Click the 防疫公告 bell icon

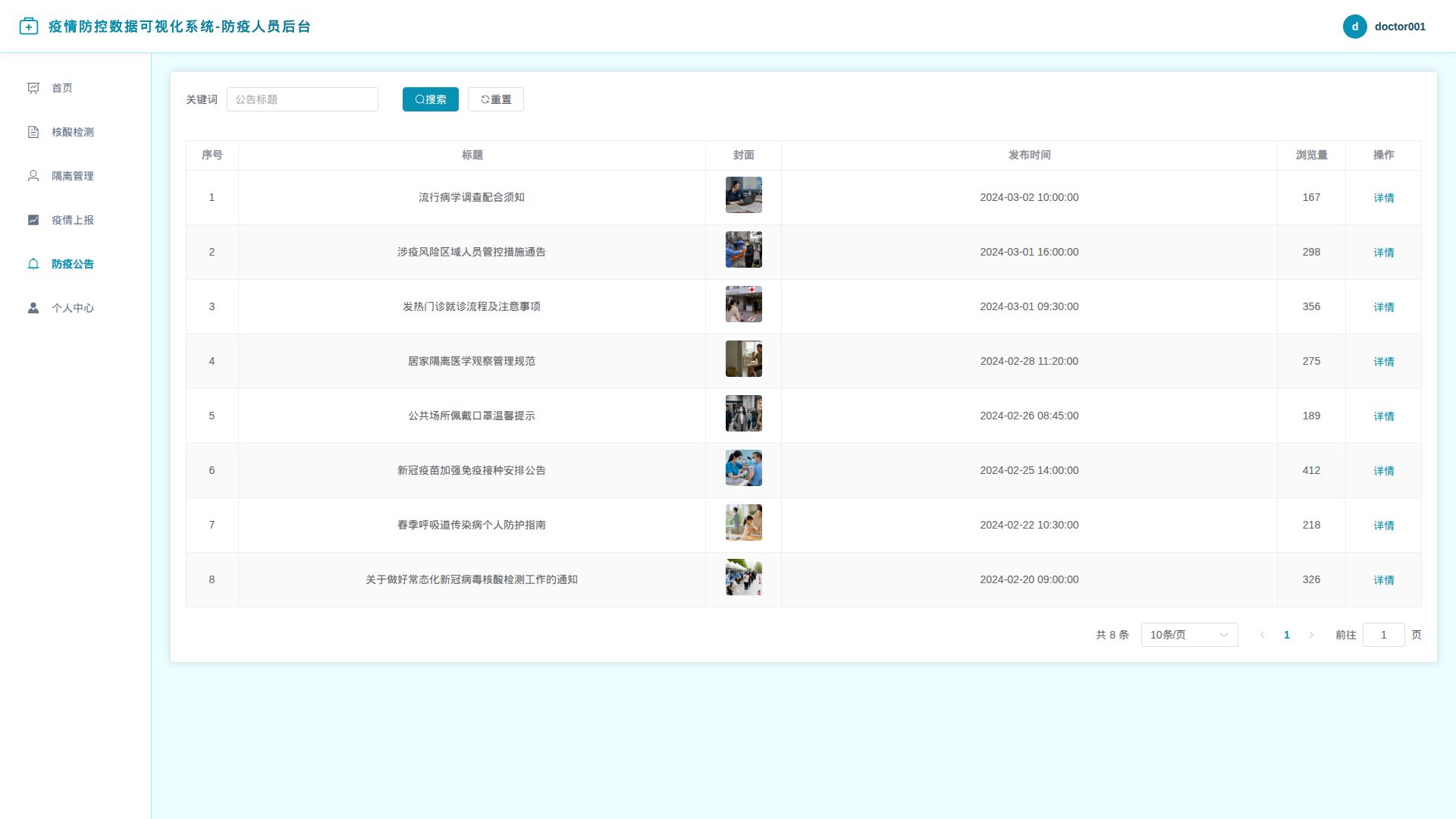click(x=33, y=264)
